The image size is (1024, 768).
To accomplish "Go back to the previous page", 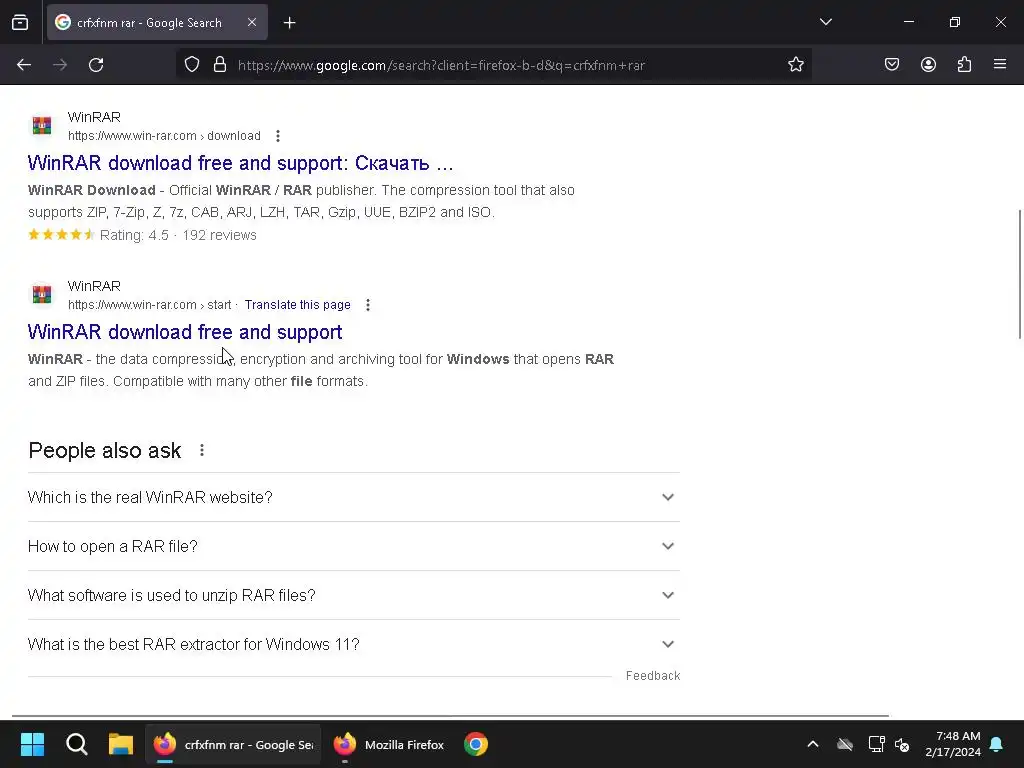I will tap(24, 65).
